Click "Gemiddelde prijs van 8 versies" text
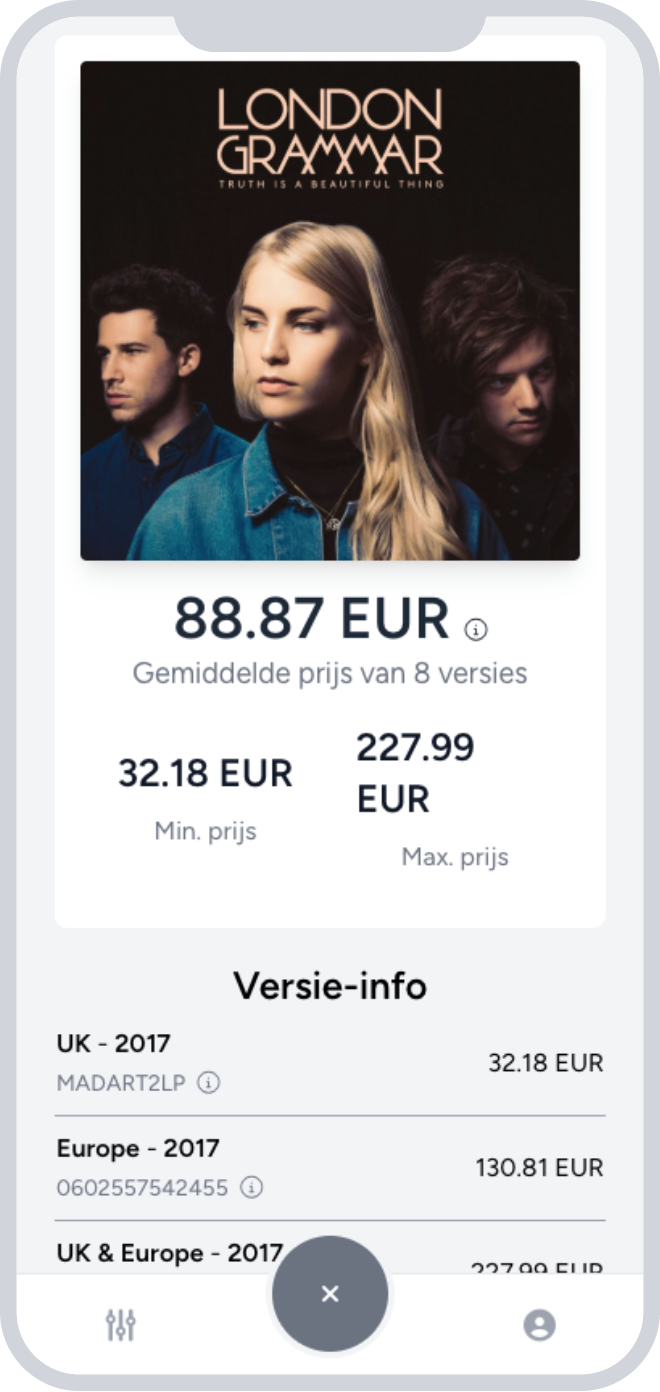 pos(330,673)
